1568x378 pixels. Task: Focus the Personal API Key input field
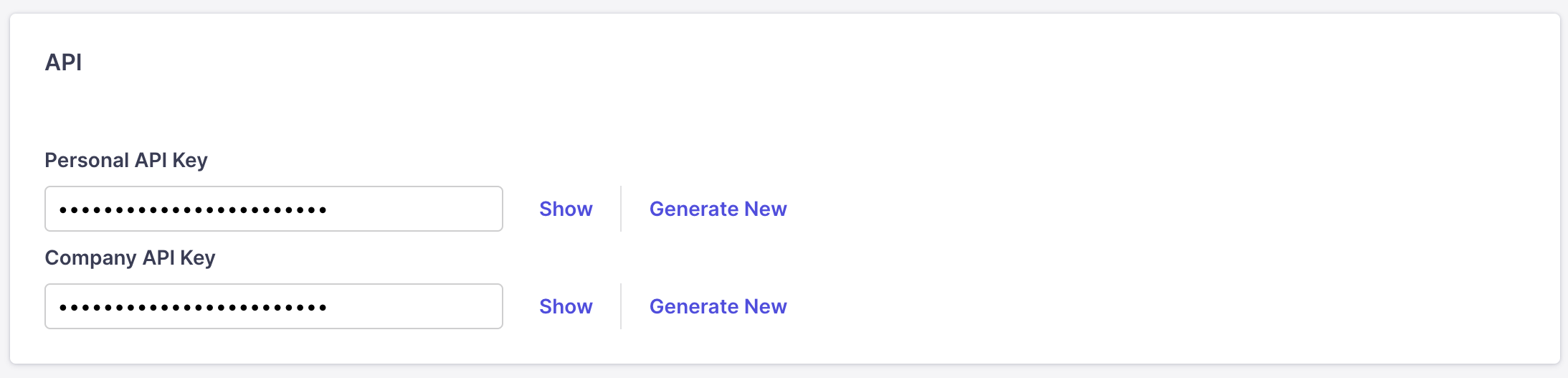273,209
